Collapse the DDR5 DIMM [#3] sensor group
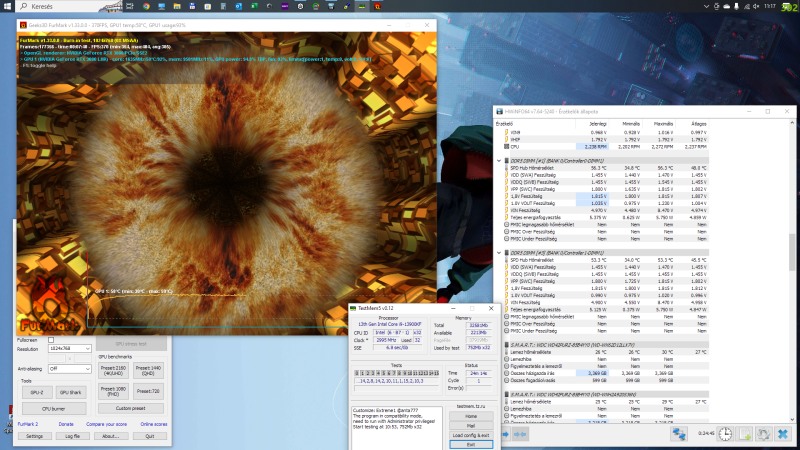The height and width of the screenshot is (450, 800). click(499, 253)
